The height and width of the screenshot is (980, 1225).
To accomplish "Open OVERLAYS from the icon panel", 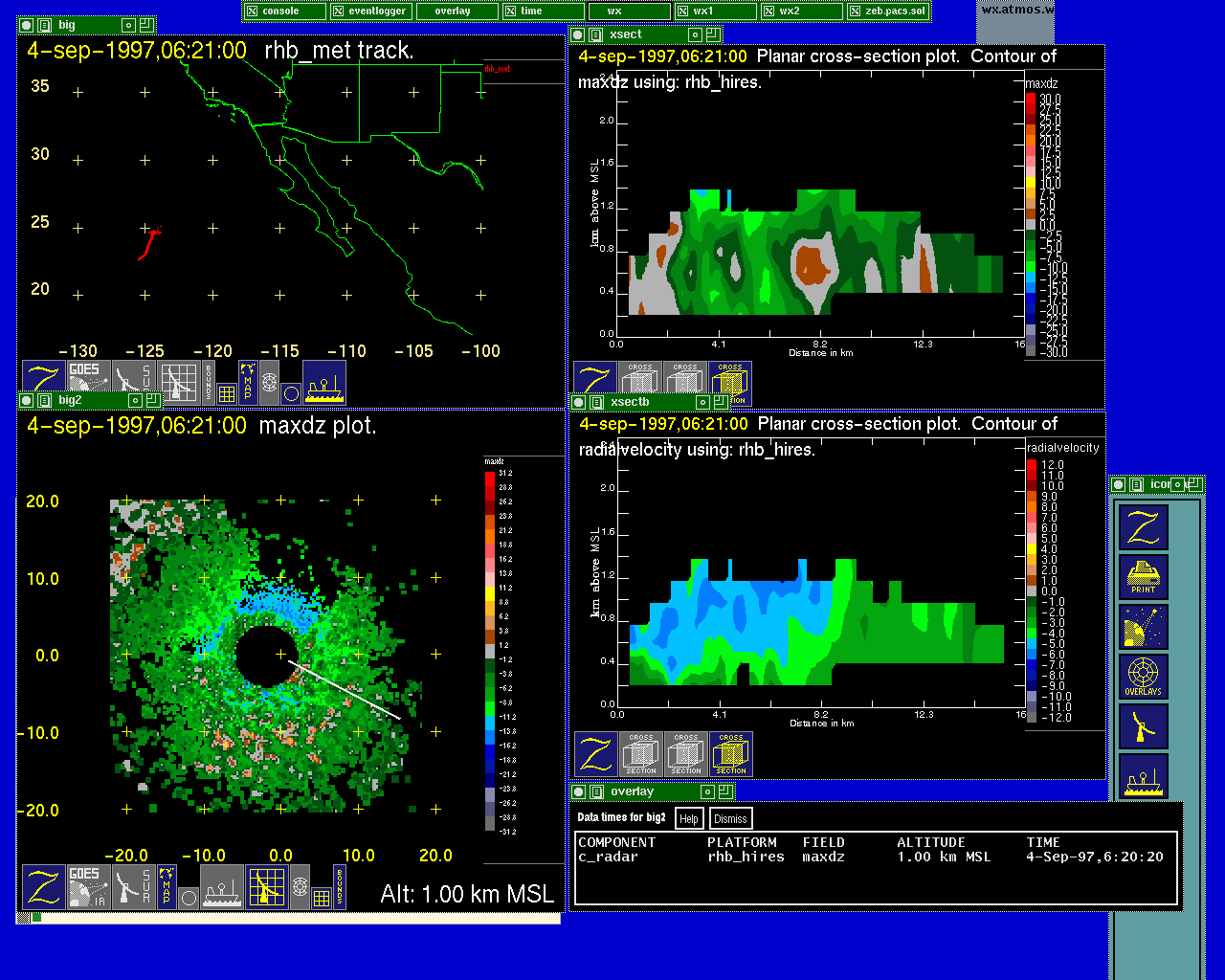I will pos(1143,677).
